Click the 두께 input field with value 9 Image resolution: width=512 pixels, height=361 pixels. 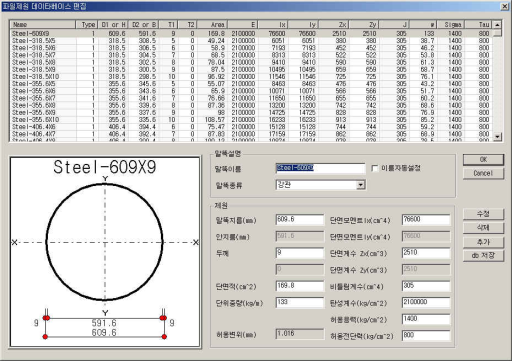tap(300, 253)
